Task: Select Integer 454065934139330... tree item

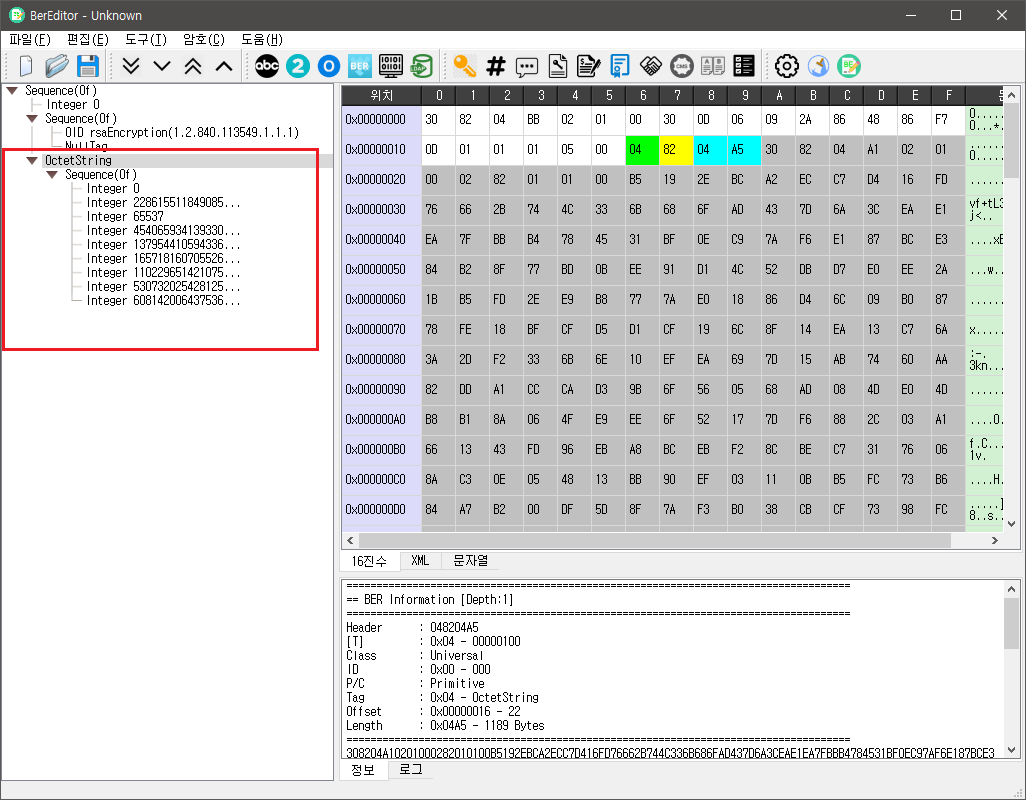Action: 164,231
